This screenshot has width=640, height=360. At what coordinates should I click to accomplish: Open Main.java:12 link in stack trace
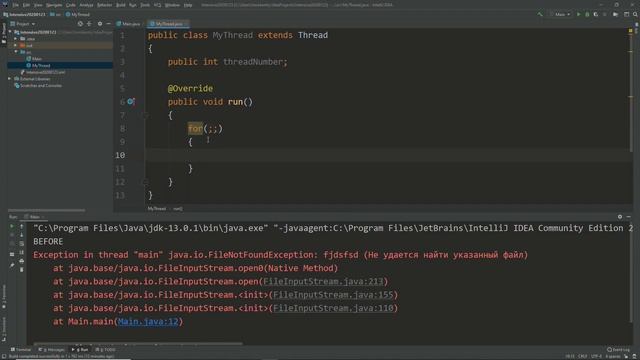click(x=148, y=322)
